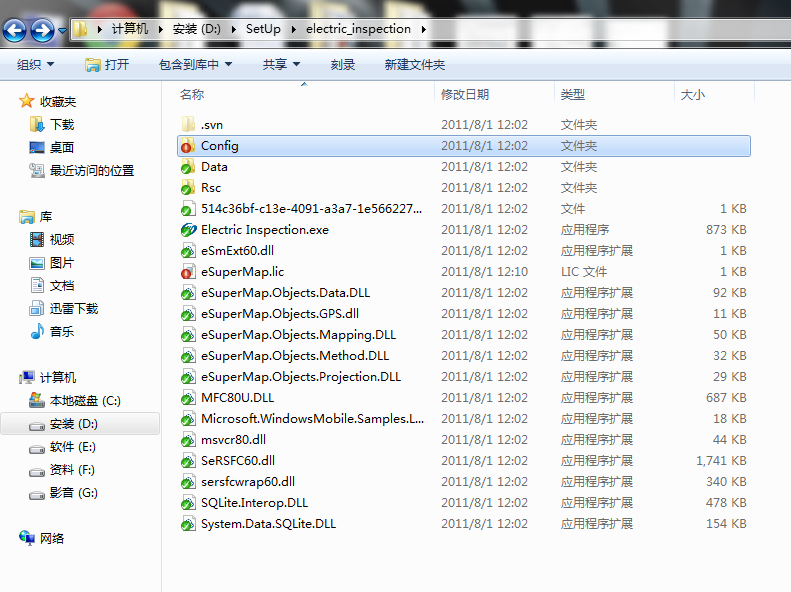Viewport: 791px width, 592px height.
Task: Select Electric Inspection.exe application icon
Action: coord(188,230)
